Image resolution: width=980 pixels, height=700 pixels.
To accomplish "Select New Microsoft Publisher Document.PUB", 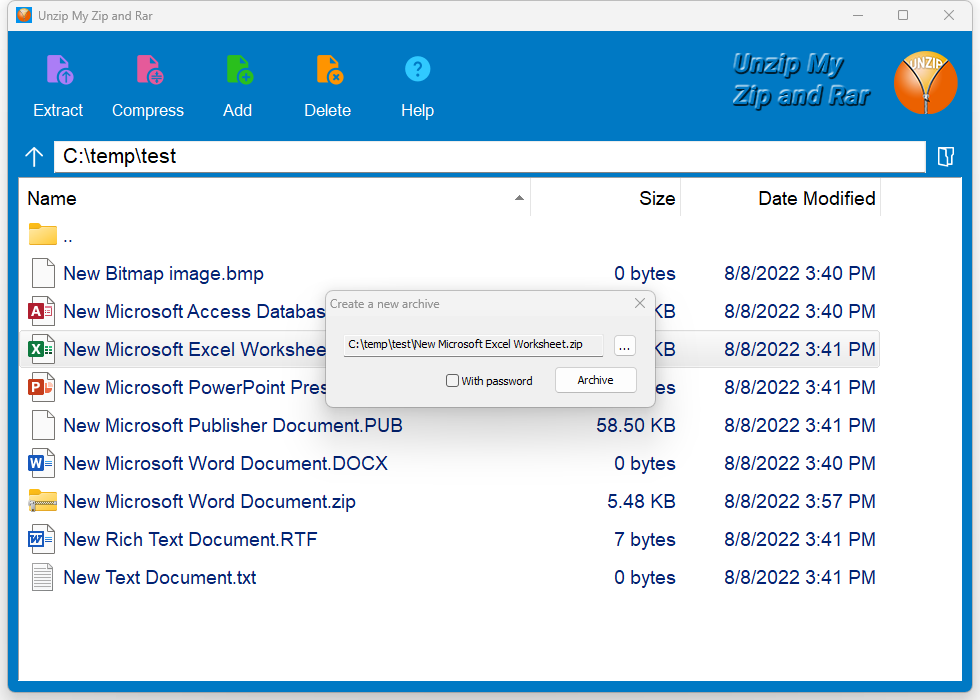I will (233, 426).
